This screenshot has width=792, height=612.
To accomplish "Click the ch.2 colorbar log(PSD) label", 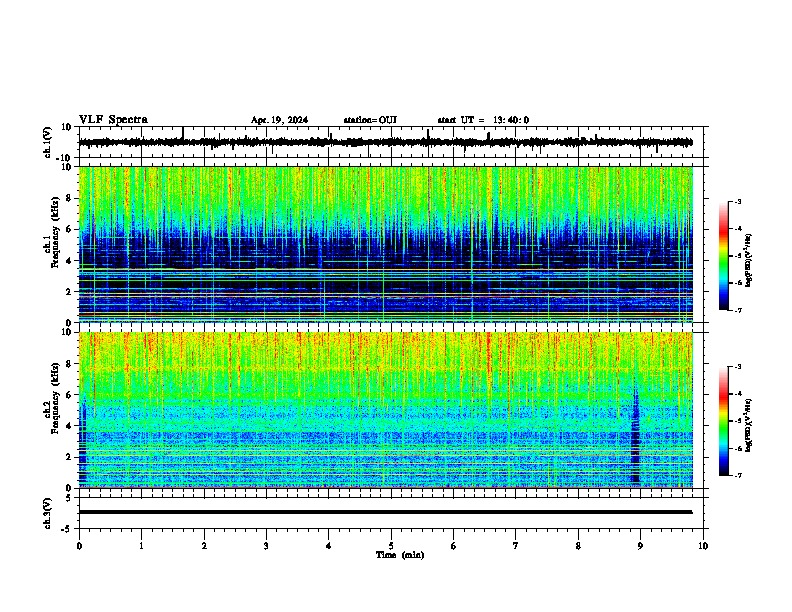I will pos(749,425).
